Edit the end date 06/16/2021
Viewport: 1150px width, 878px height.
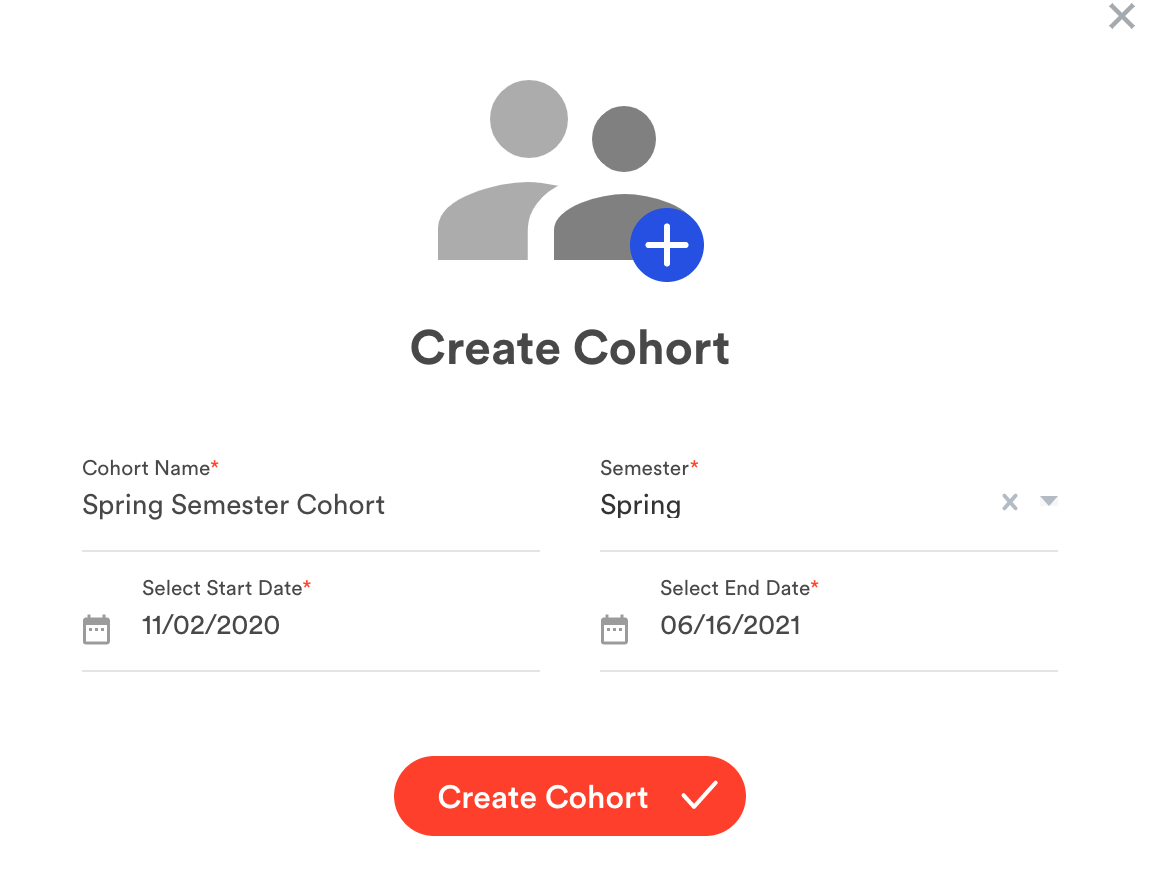tap(730, 626)
